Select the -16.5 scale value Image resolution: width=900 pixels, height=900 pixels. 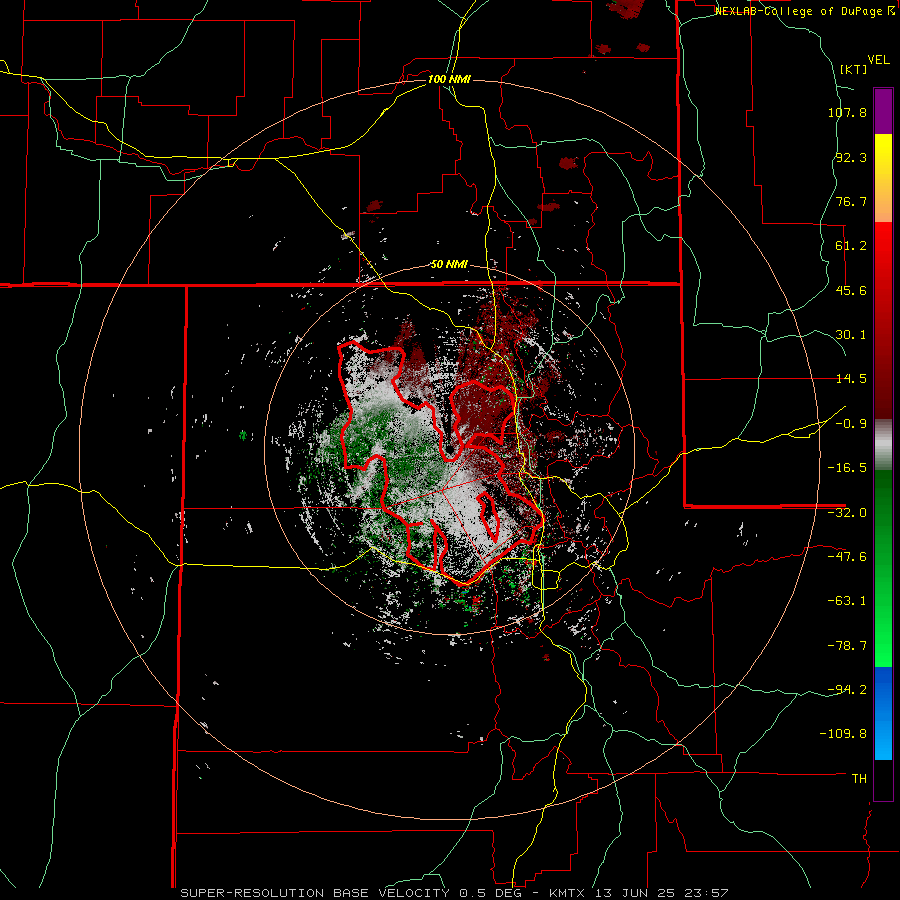pos(847,468)
